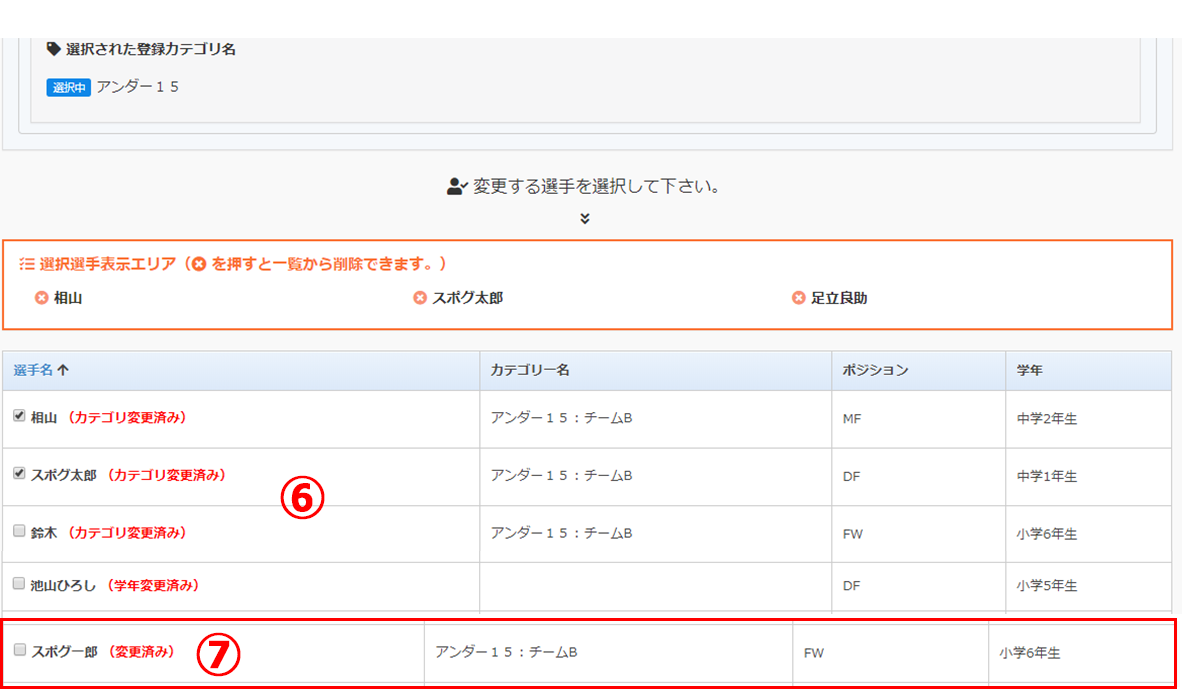Click the 学年 column header
This screenshot has width=1182, height=700.
coord(1029,370)
